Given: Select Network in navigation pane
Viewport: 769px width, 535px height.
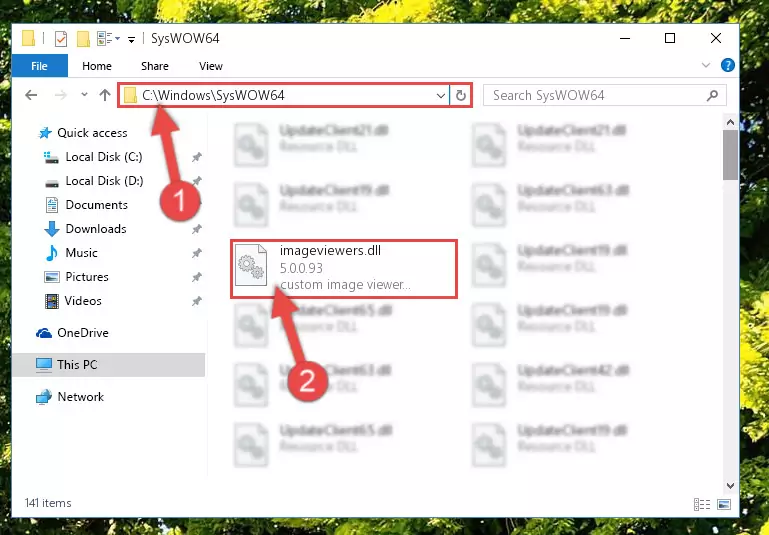Looking at the screenshot, I should pyautogui.click(x=80, y=397).
